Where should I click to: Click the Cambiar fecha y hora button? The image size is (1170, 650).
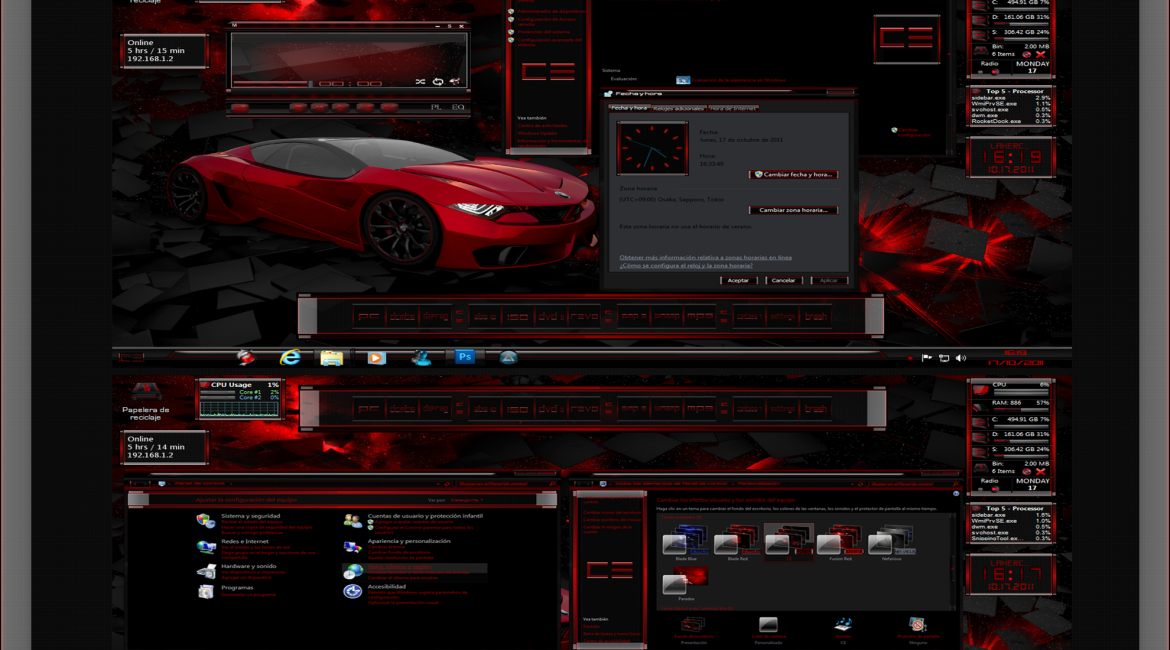coord(794,174)
